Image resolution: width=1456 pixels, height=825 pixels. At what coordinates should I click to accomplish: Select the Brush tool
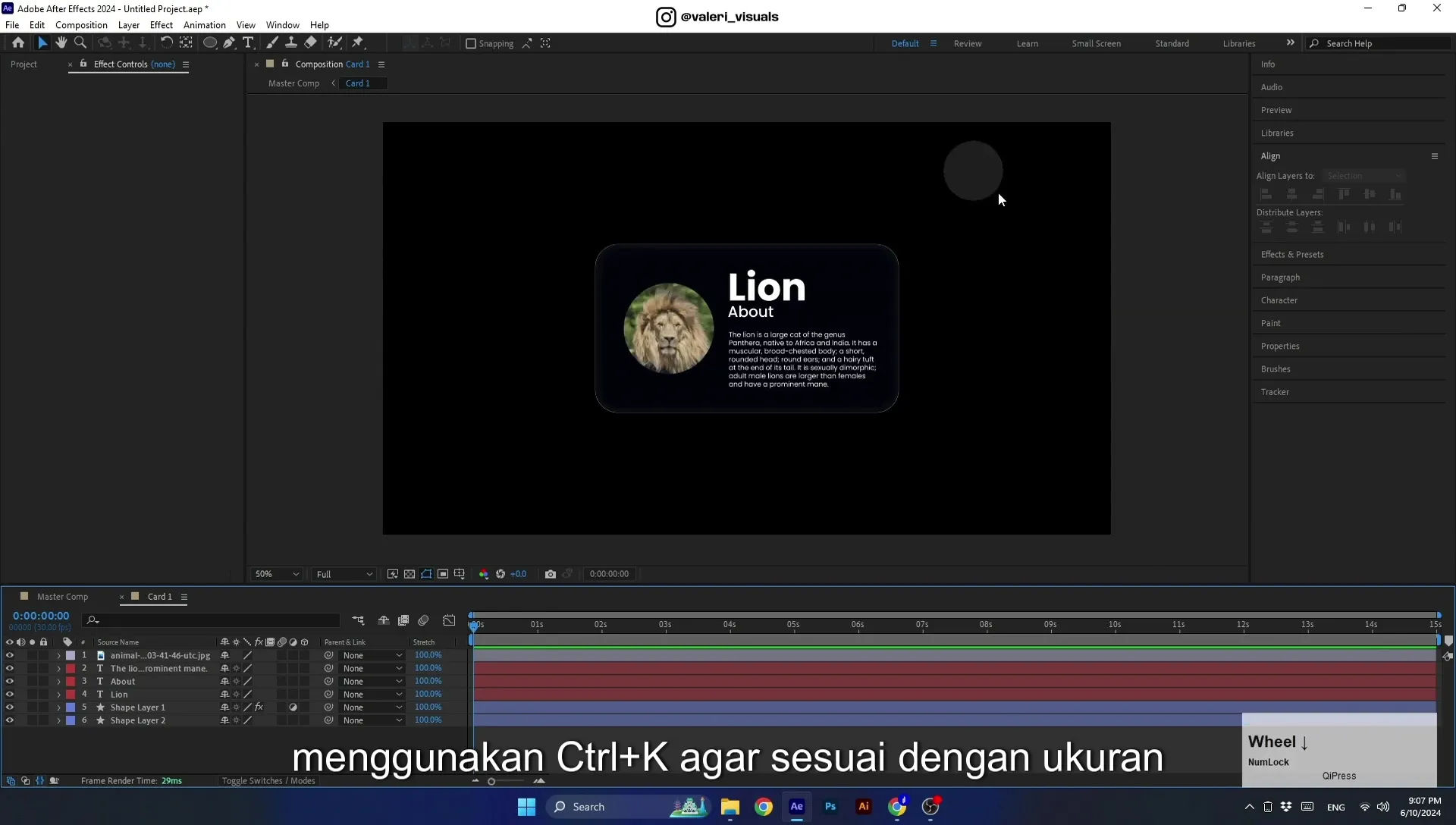pyautogui.click(x=272, y=43)
